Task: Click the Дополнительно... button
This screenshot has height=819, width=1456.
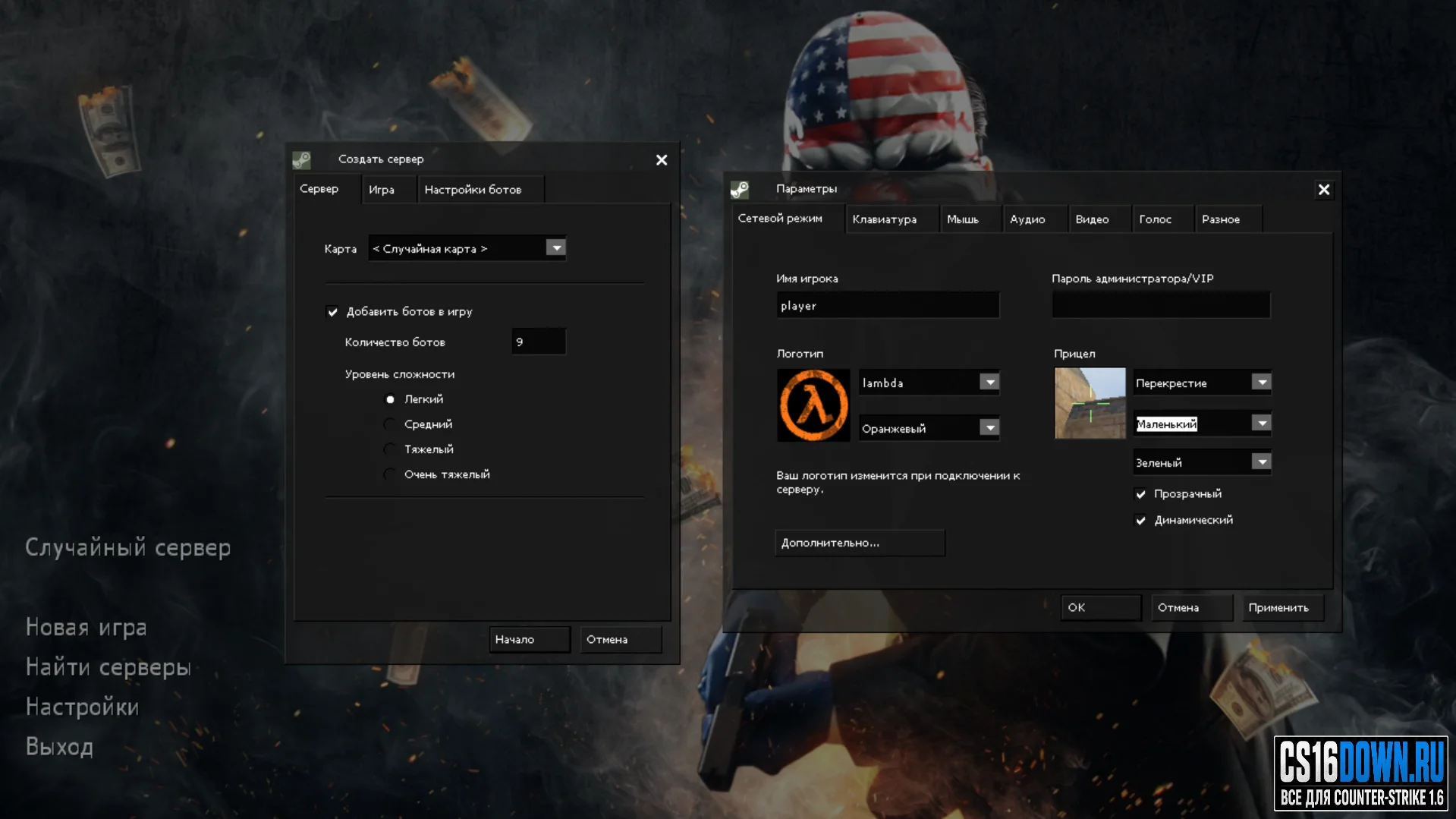Action: (x=860, y=543)
